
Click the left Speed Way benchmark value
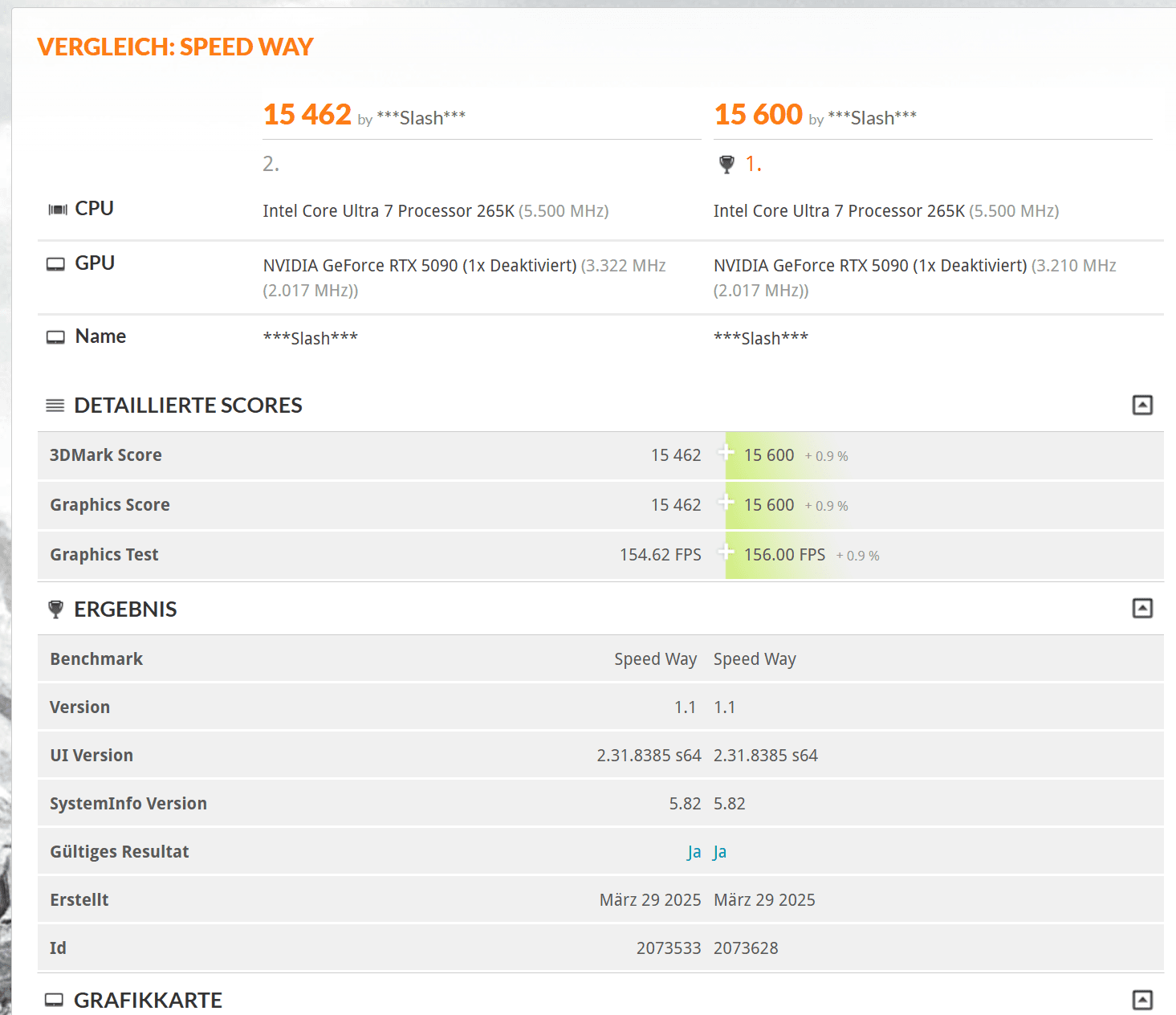(x=656, y=659)
